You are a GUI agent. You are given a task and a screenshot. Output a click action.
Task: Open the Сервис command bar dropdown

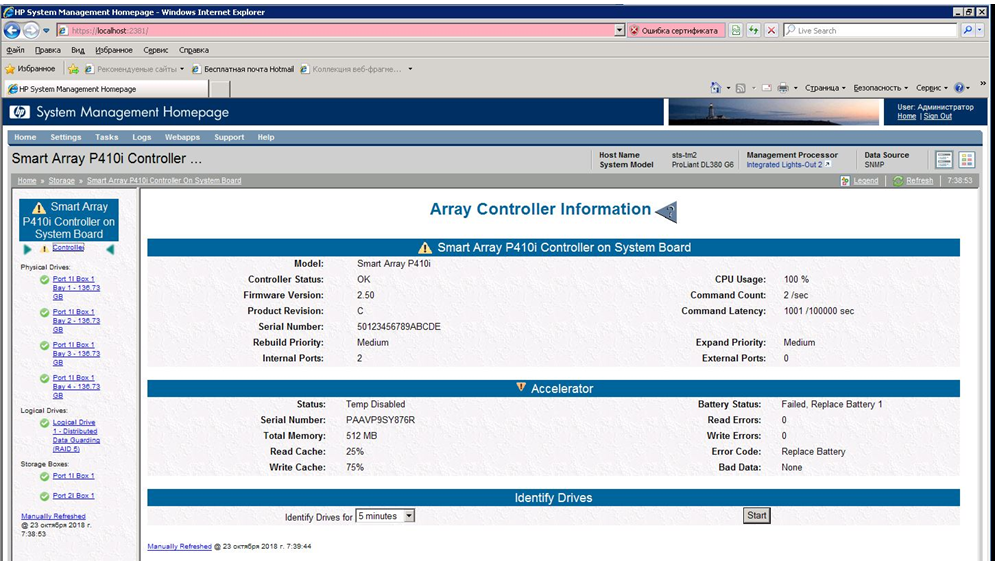point(932,88)
